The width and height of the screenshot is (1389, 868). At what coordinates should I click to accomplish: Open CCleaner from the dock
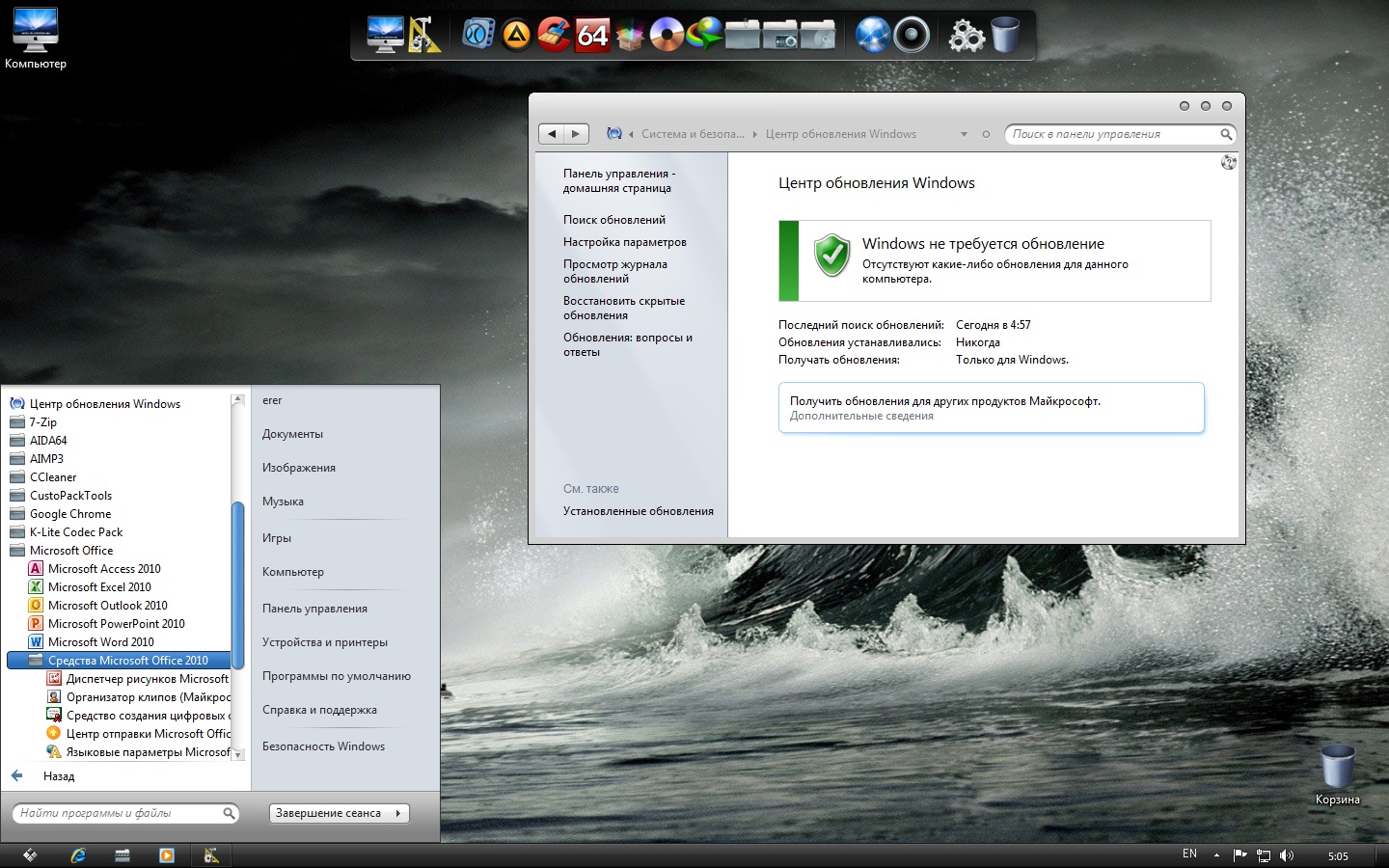point(554,35)
